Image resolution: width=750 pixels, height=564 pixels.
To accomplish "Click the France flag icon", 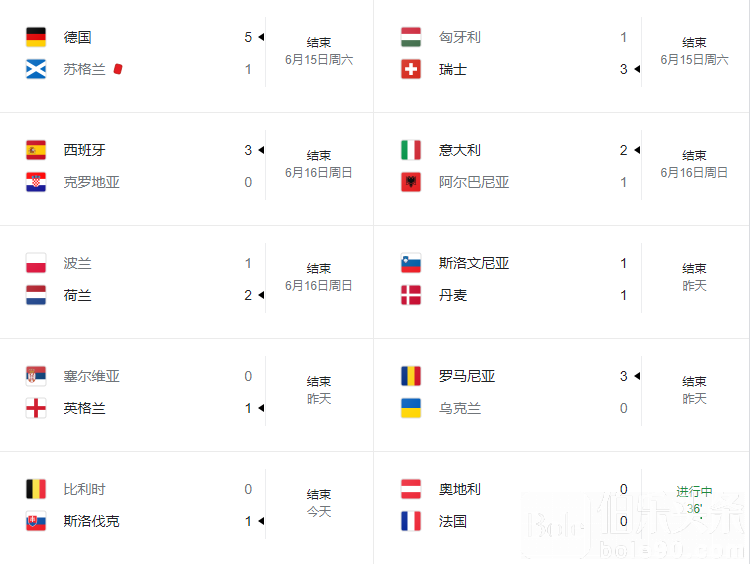I will (x=411, y=521).
